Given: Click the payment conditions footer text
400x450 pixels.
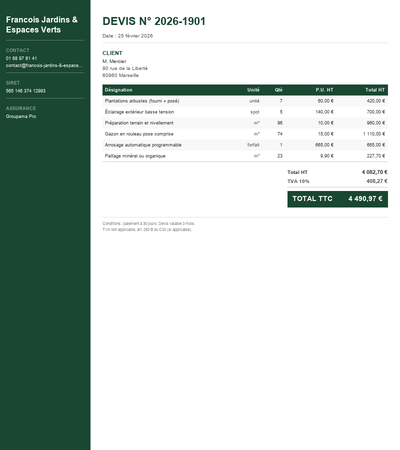Looking at the screenshot, I should (149, 227).
